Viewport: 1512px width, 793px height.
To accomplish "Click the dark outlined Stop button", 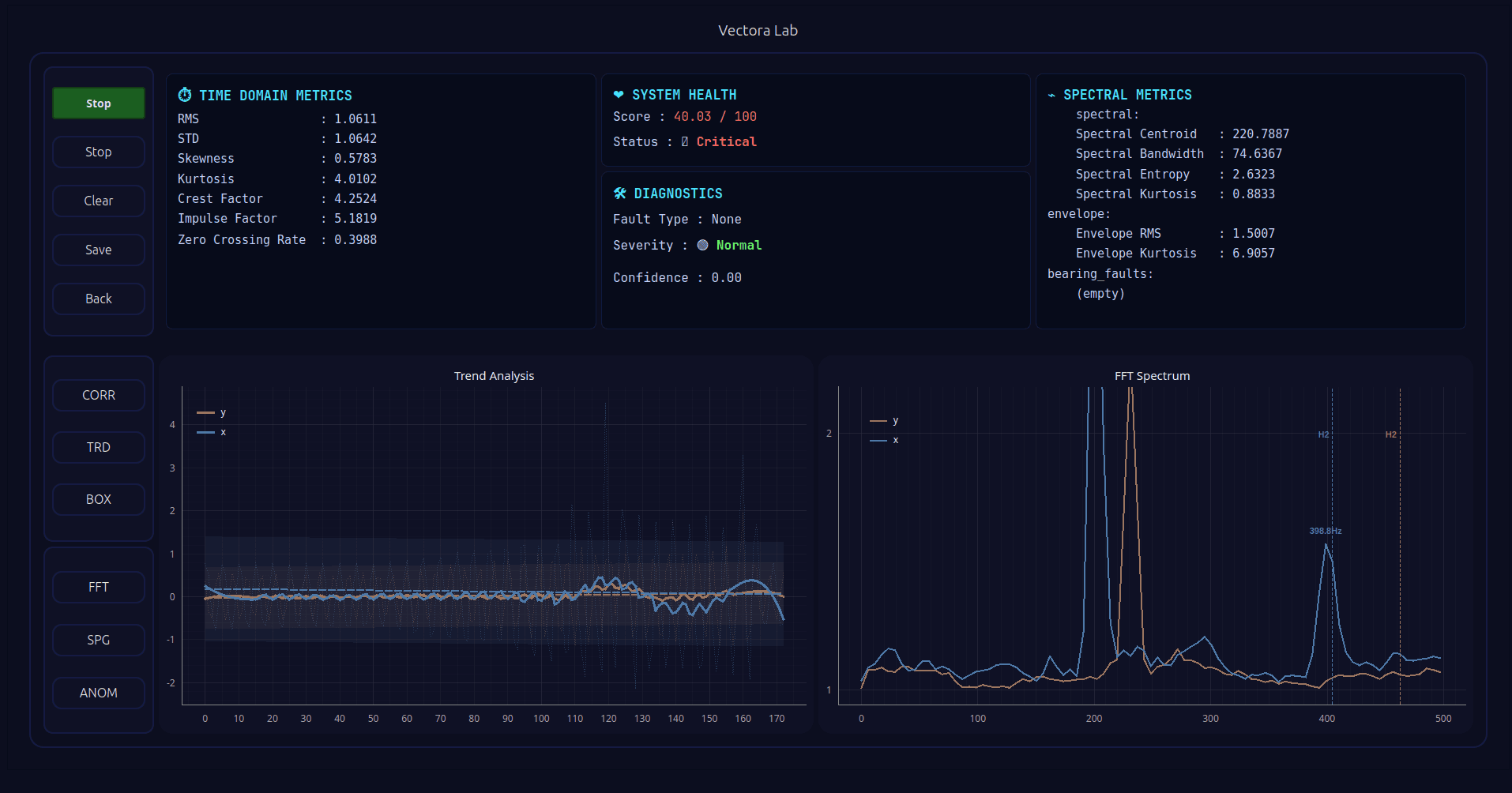I will (99, 152).
